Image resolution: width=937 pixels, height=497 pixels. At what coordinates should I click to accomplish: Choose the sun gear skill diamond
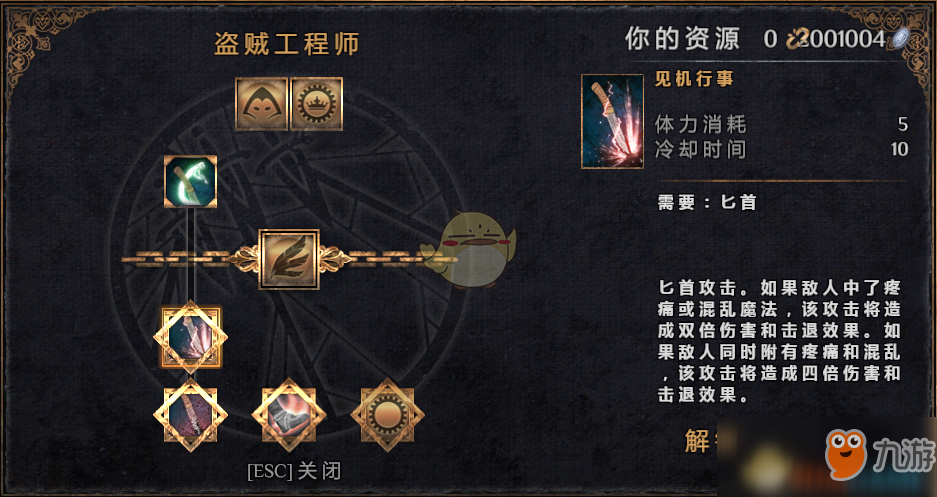pyautogui.click(x=388, y=415)
